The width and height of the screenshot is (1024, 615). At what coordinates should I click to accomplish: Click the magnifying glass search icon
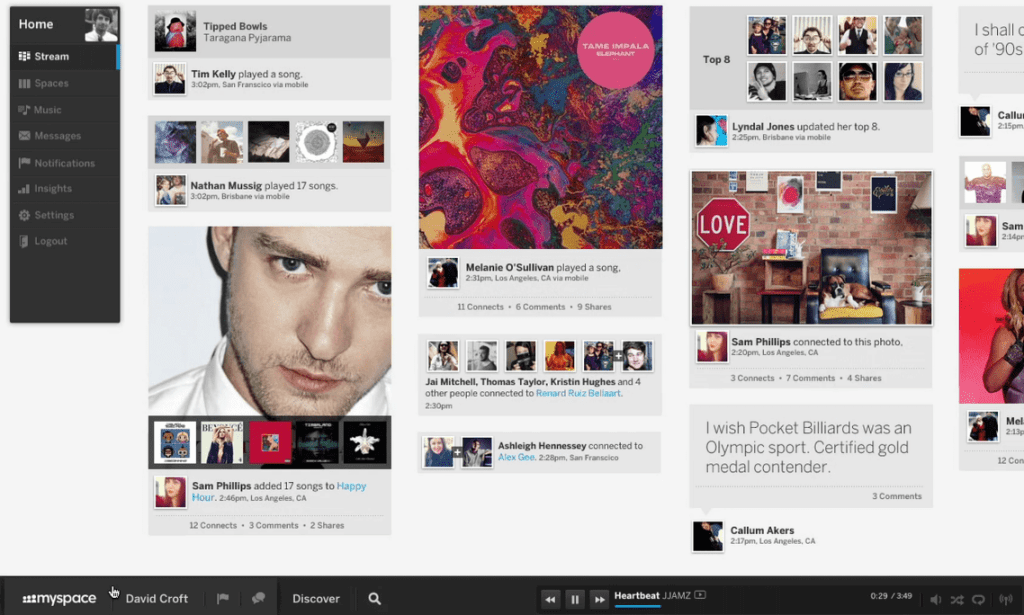coord(374,598)
